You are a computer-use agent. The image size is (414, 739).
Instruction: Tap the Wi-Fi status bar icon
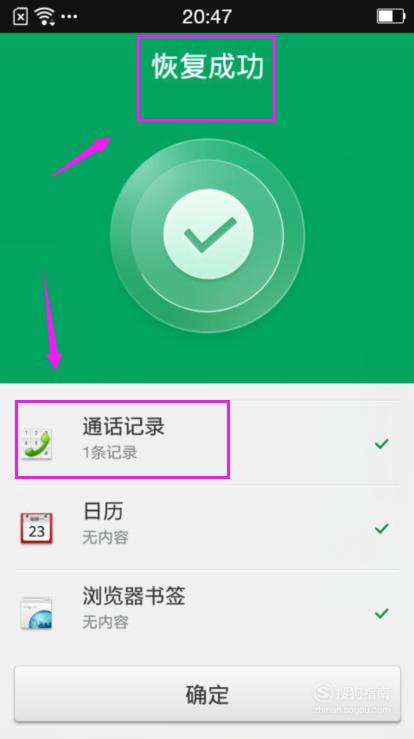pyautogui.click(x=46, y=17)
